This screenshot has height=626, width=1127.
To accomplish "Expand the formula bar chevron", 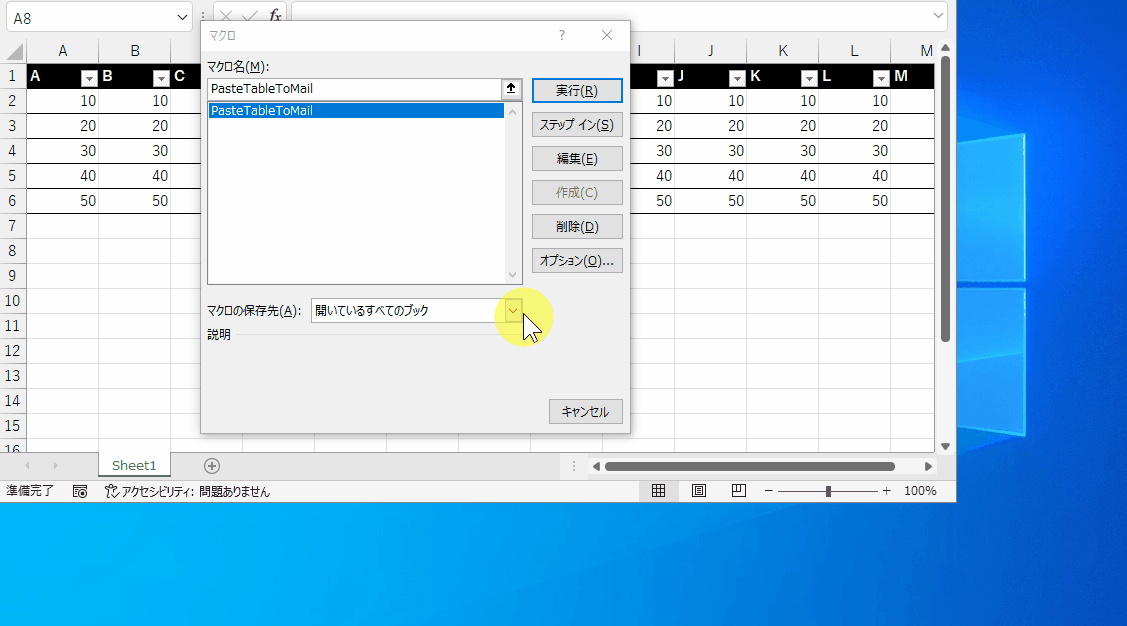I will coord(938,16).
